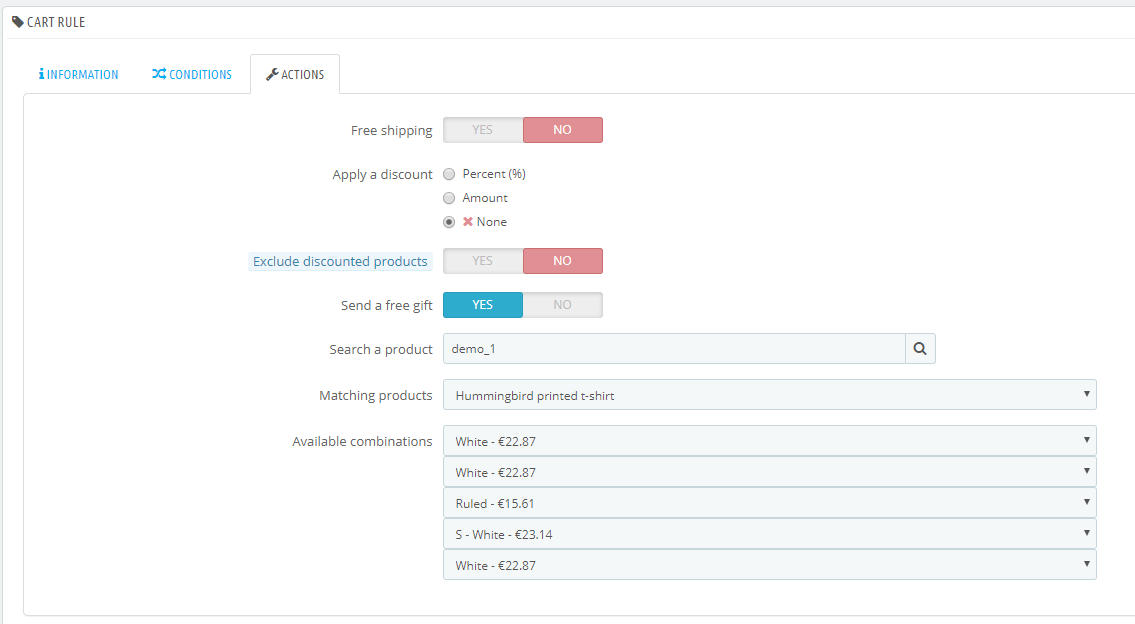Open the Information tab

[78, 75]
